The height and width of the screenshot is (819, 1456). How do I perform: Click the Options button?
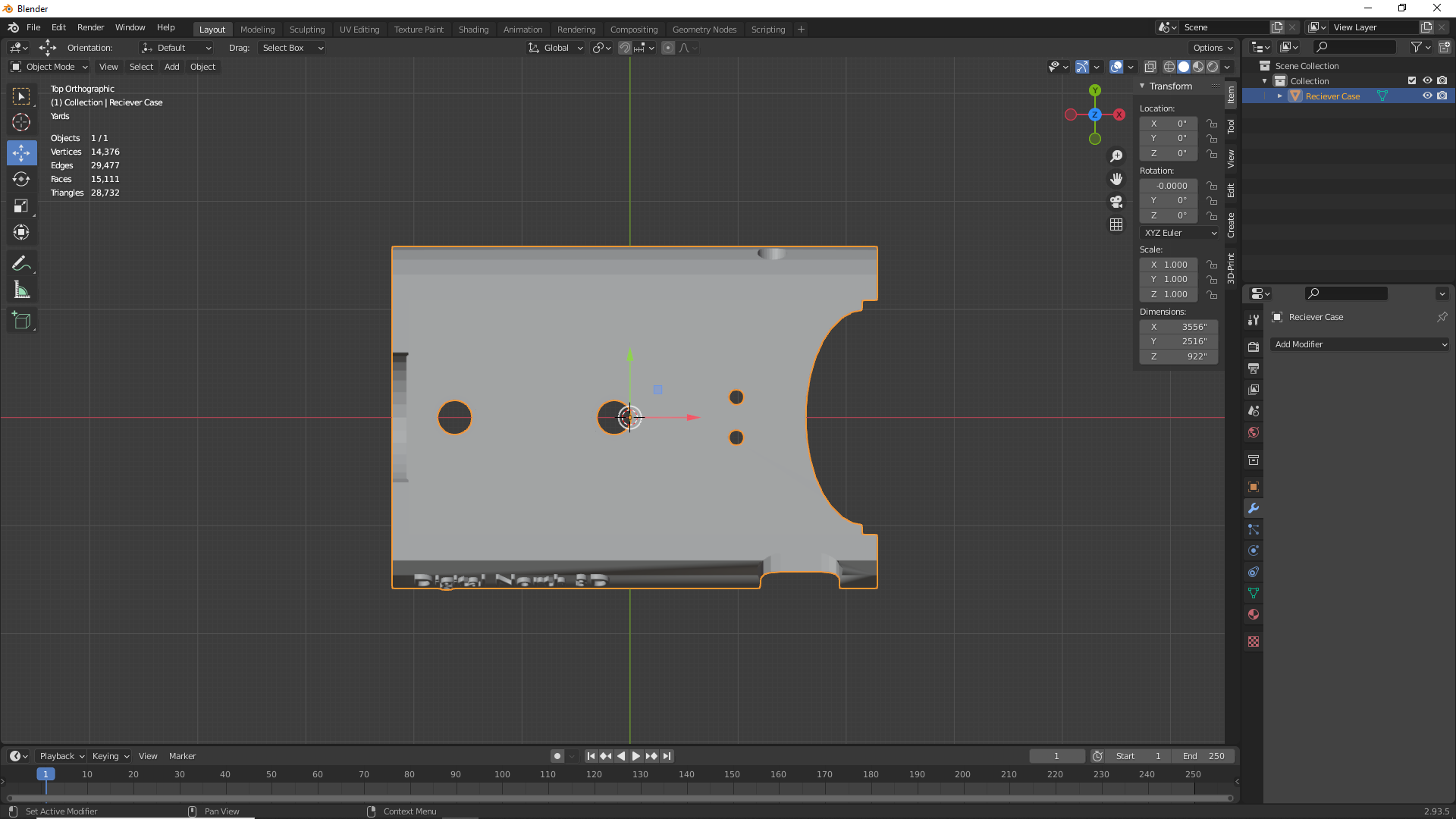1213,48
